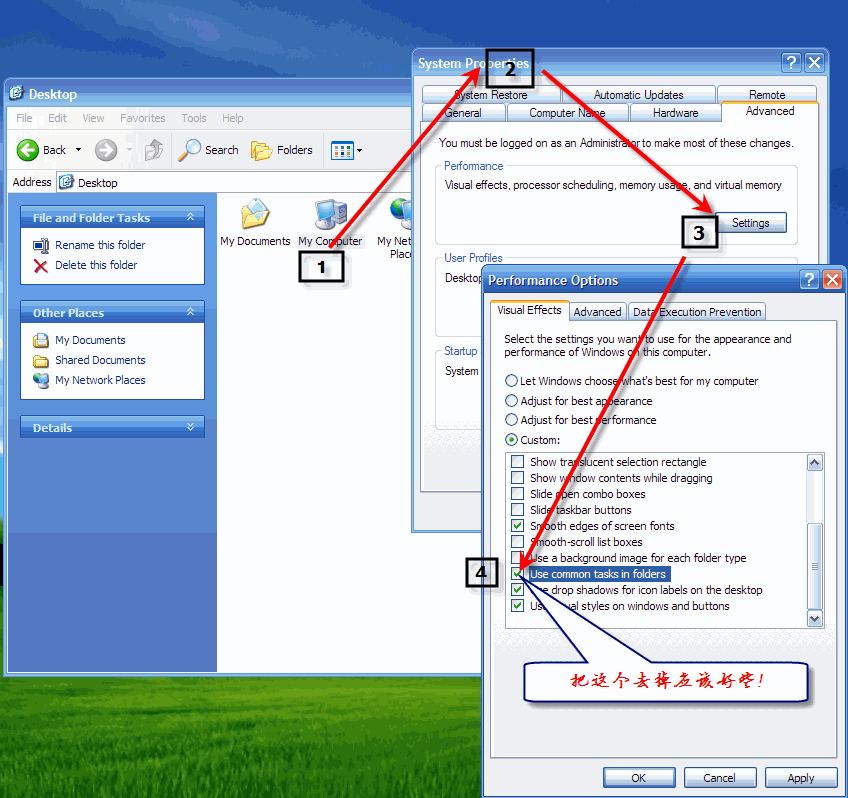Check Slide taskbar buttons
Viewport: 848px width, 798px height.
pyautogui.click(x=518, y=510)
